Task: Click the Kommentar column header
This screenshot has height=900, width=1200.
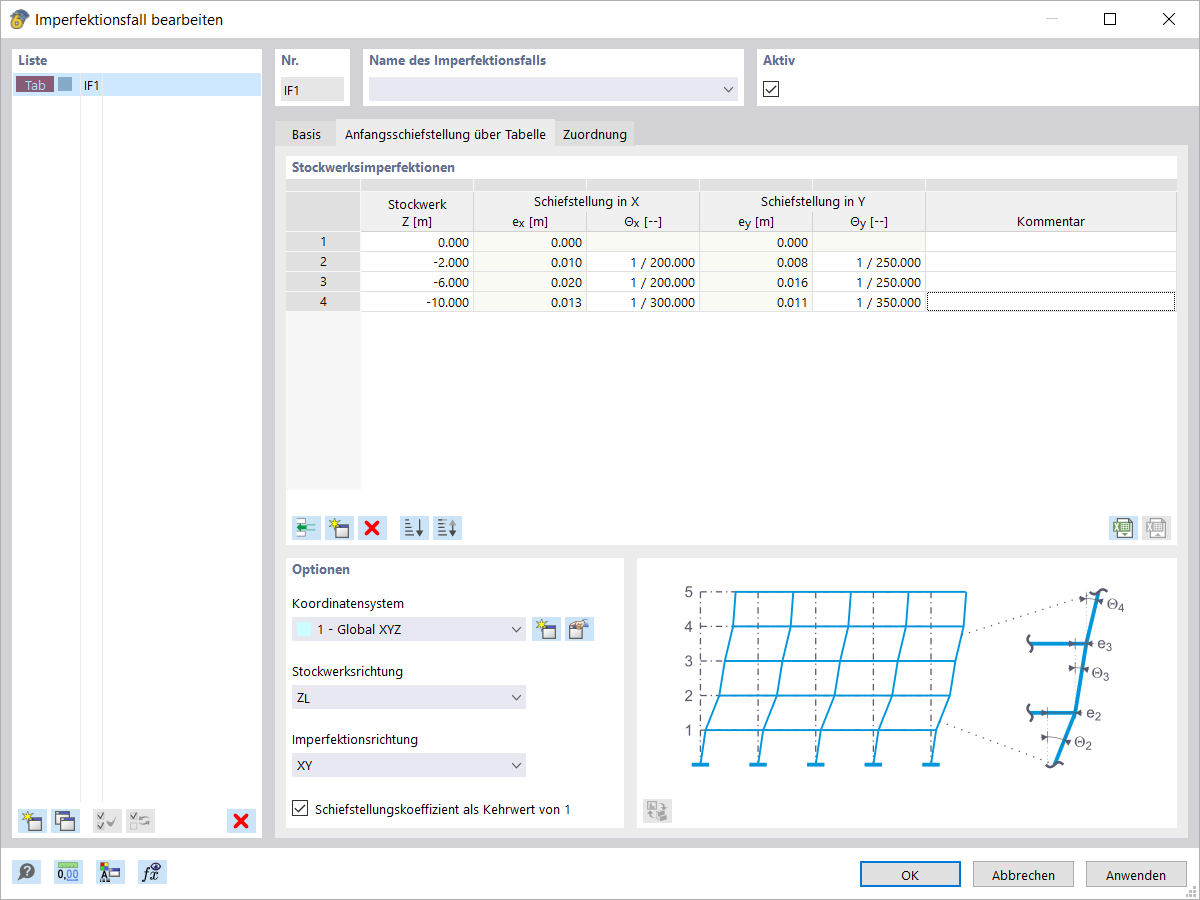Action: click(x=1051, y=212)
